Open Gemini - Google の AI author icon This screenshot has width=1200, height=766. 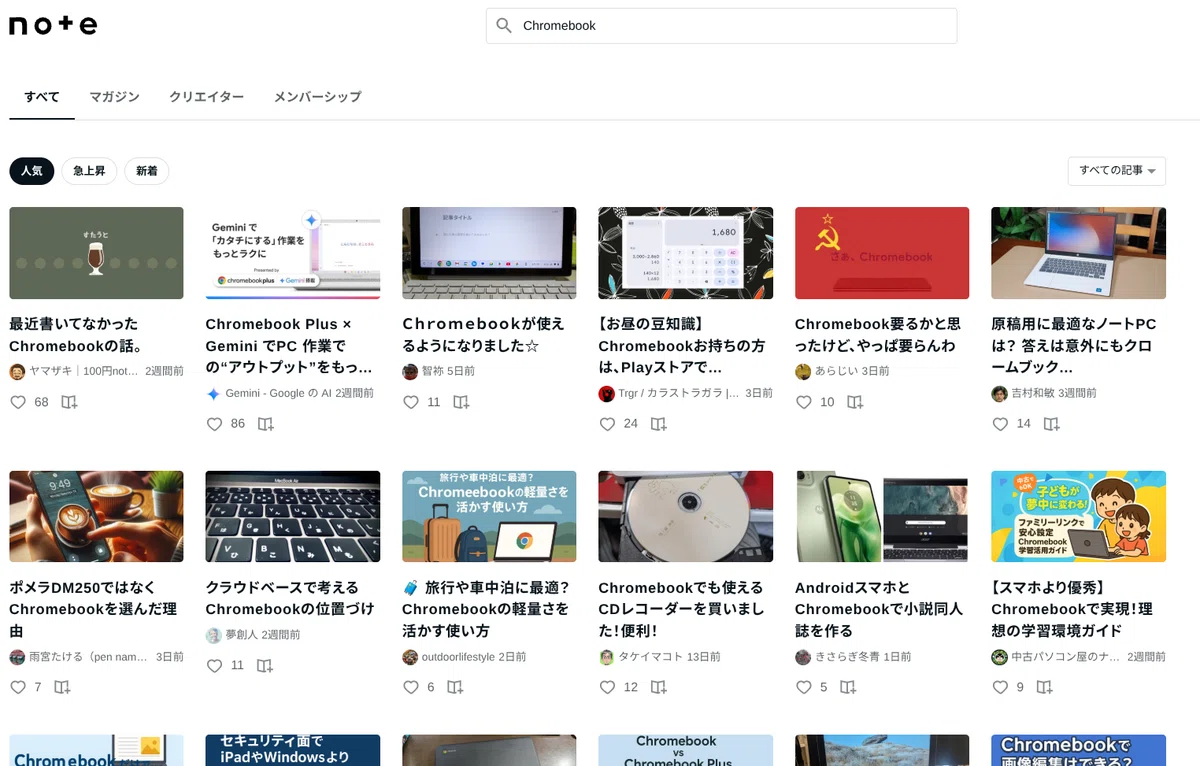pos(213,394)
